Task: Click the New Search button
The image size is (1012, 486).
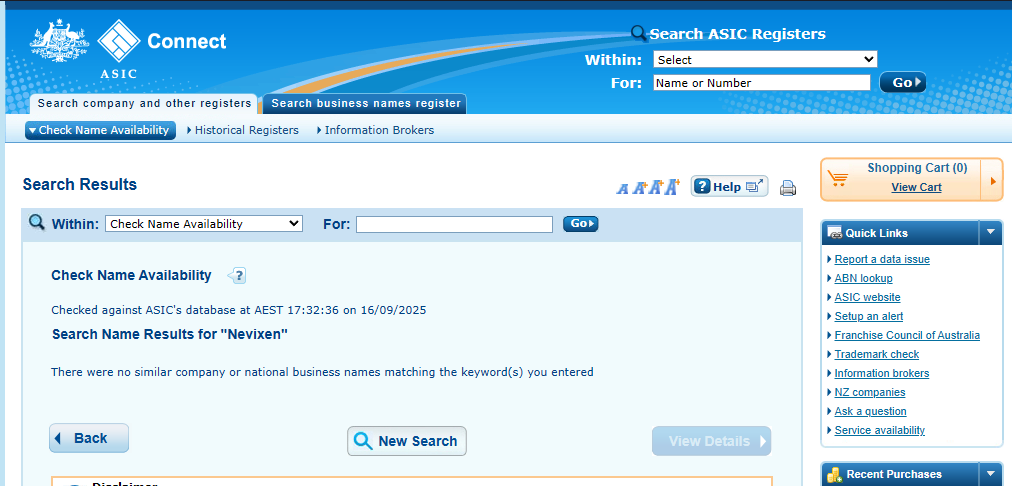Action: pyautogui.click(x=407, y=441)
